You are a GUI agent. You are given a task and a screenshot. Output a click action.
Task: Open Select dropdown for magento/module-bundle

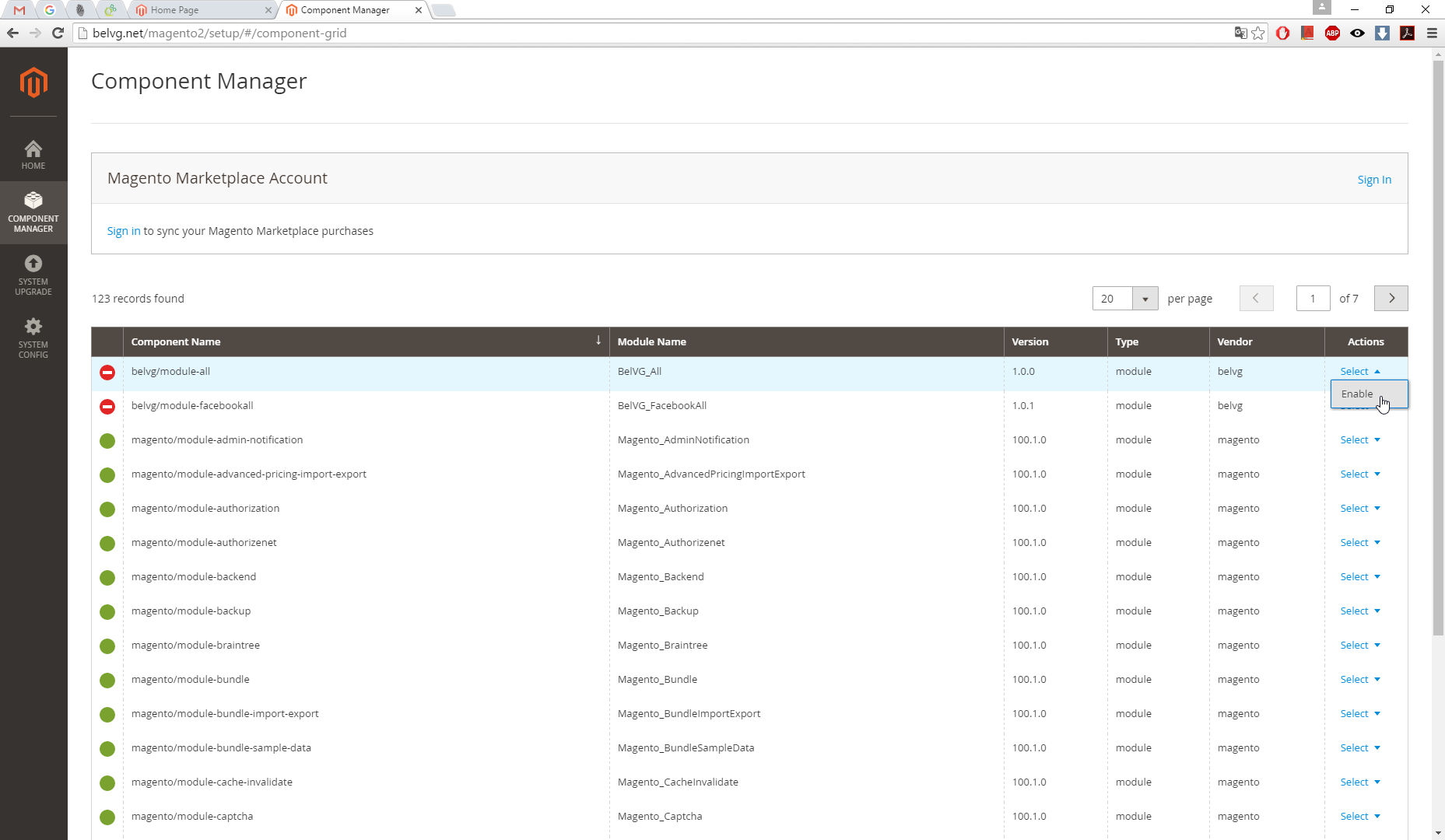1360,679
